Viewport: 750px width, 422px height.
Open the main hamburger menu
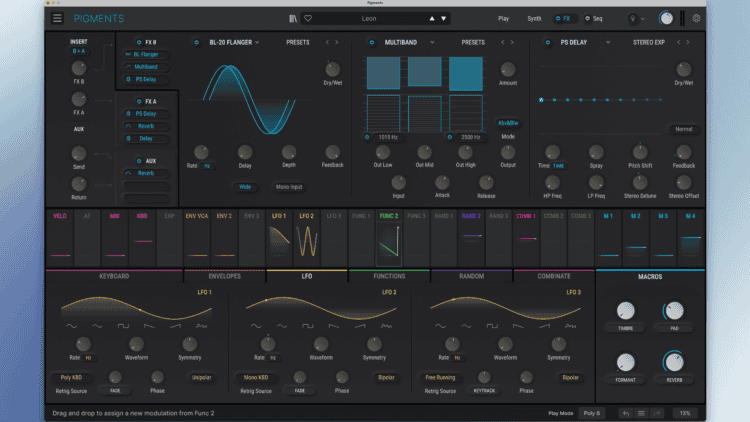point(57,18)
